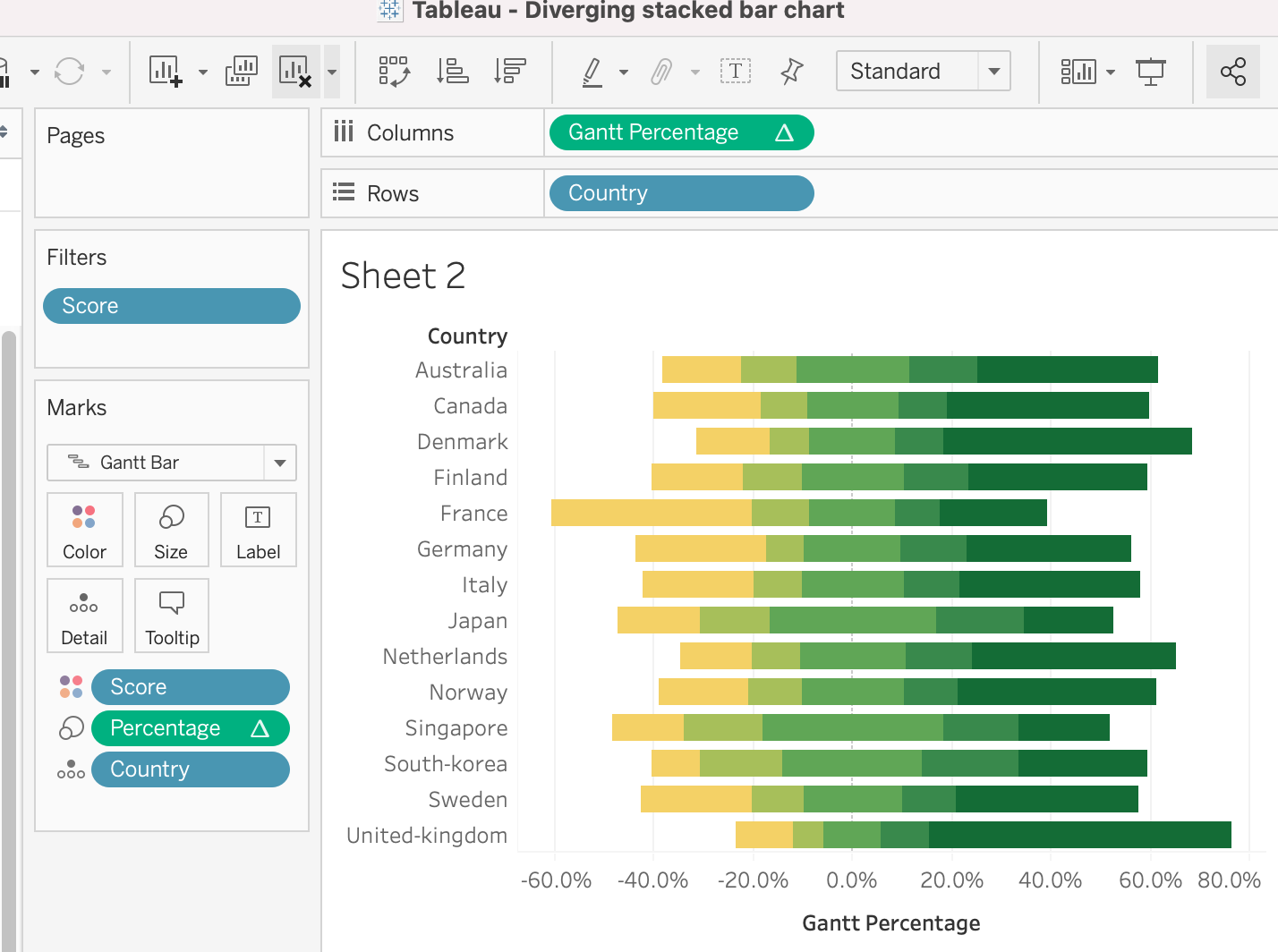Sort bars in ascending order
Image resolution: width=1278 pixels, height=952 pixels.
(x=452, y=71)
